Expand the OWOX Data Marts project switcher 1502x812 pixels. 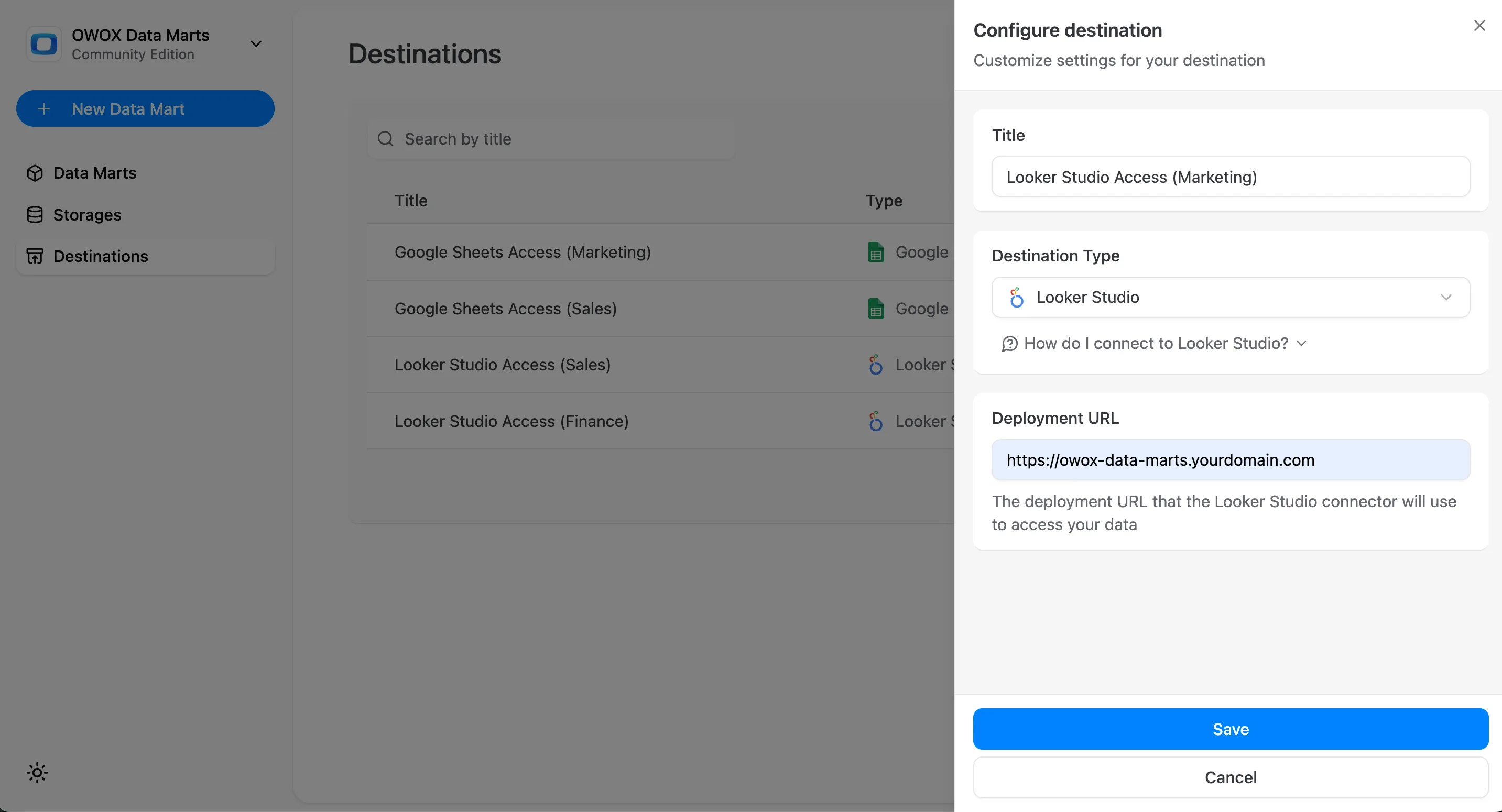[x=255, y=43]
